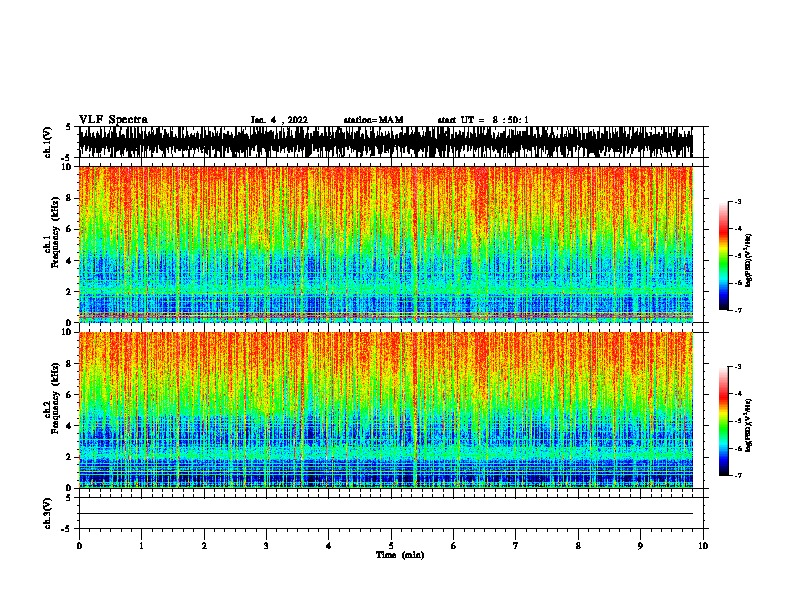792x612 pixels.
Task: Click the time axis tick label 5
Action: pos(391,546)
